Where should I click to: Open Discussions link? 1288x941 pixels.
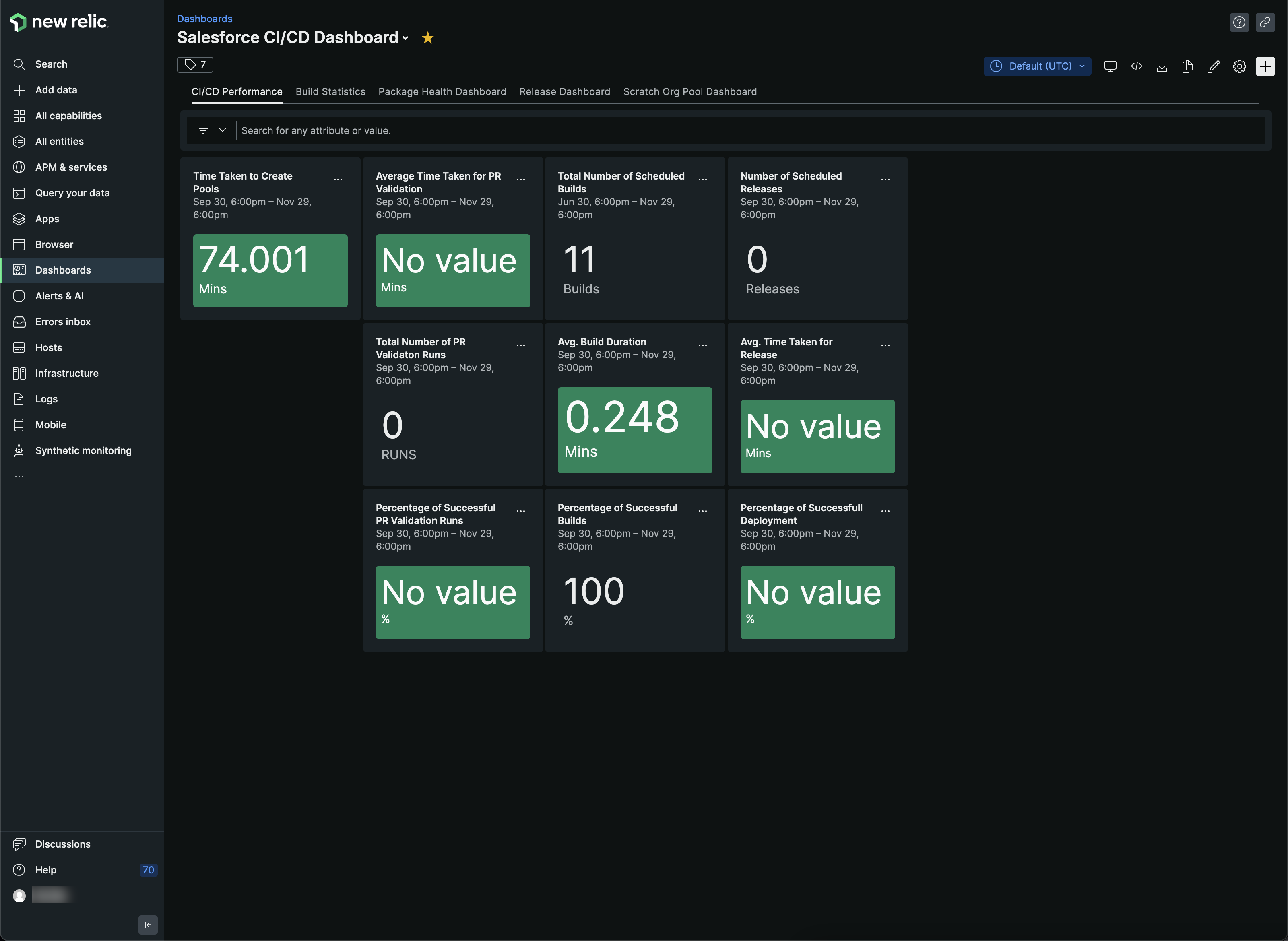pyautogui.click(x=82, y=844)
